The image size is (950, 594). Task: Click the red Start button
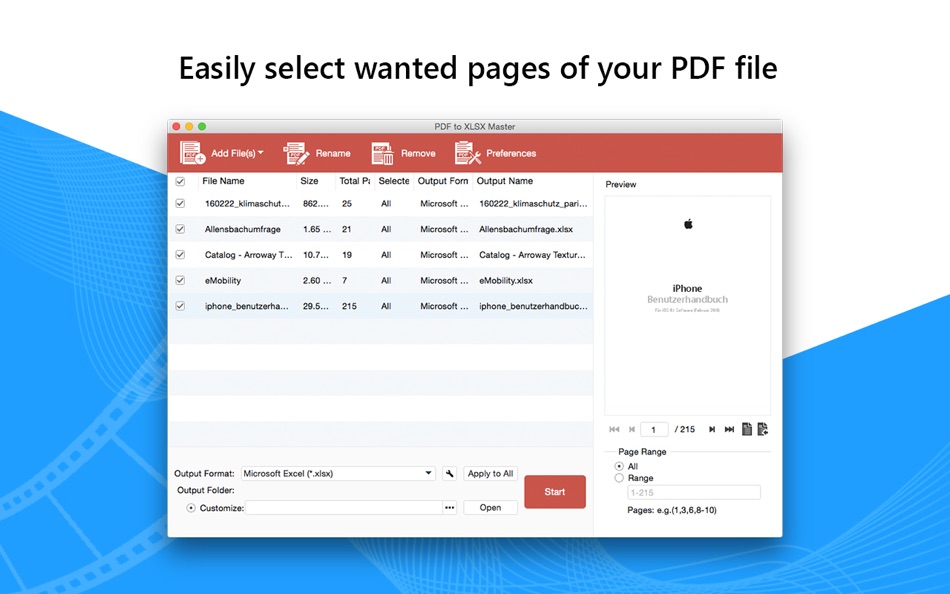point(555,492)
